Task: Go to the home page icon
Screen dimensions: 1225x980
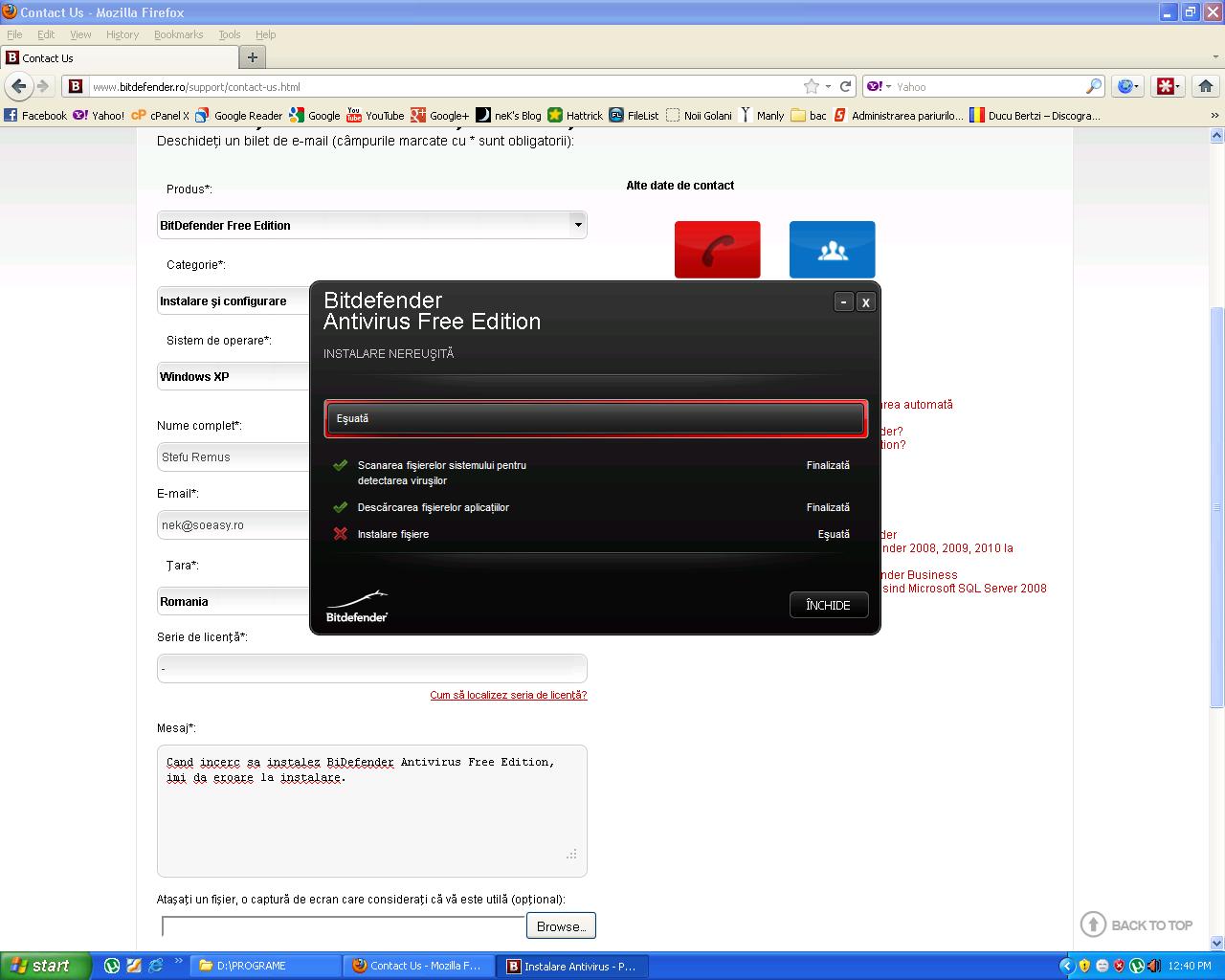Action: tap(1206, 86)
